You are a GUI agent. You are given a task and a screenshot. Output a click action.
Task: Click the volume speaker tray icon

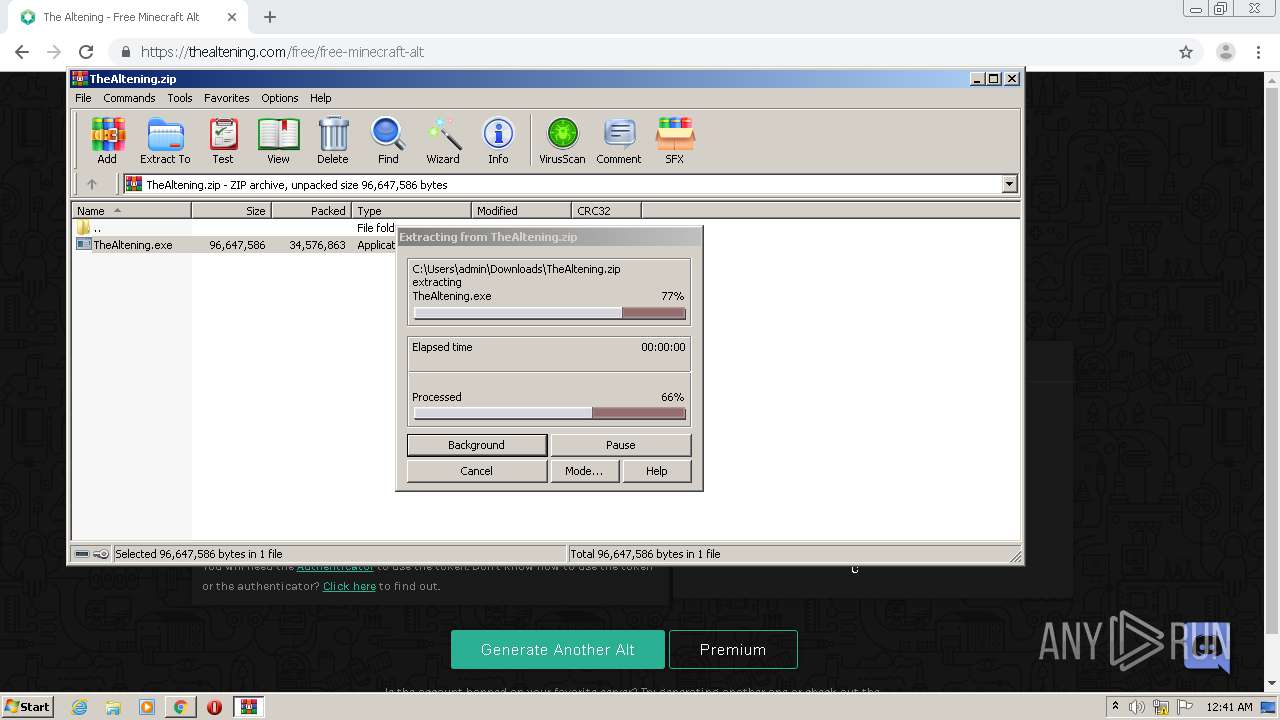1137,707
